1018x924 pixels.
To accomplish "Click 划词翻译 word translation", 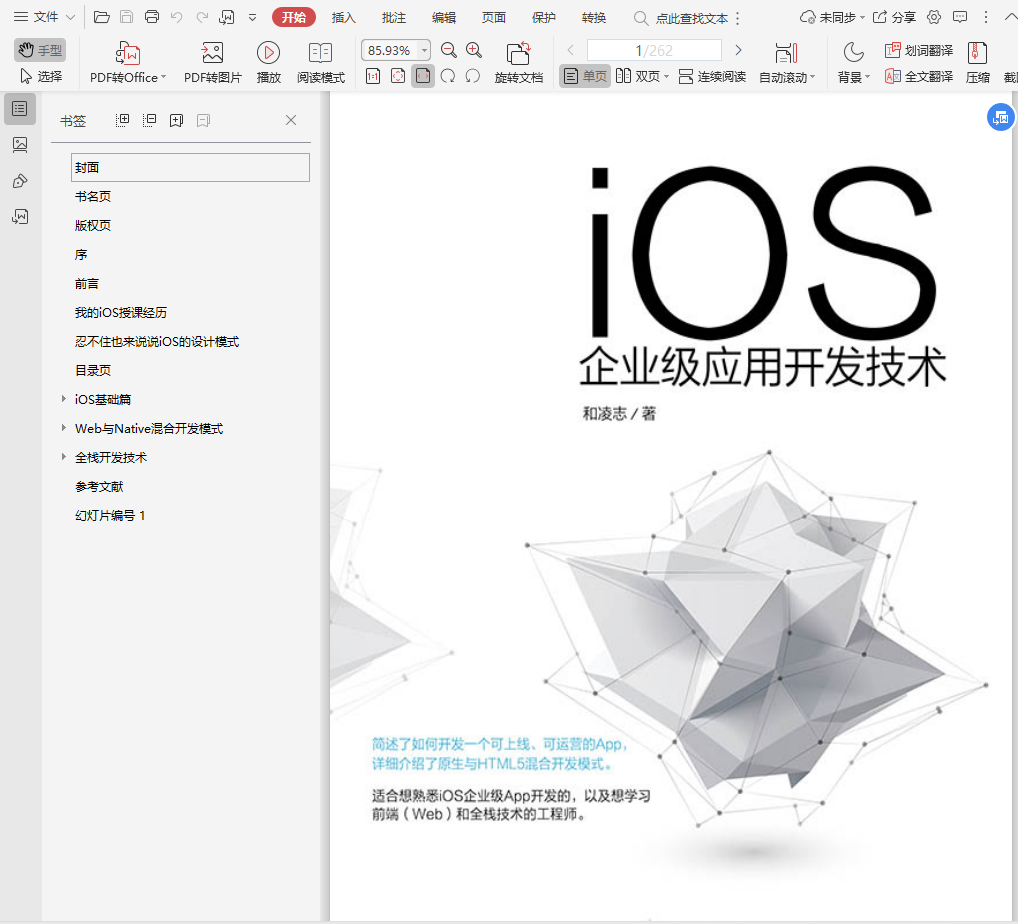I will pyautogui.click(x=919, y=50).
